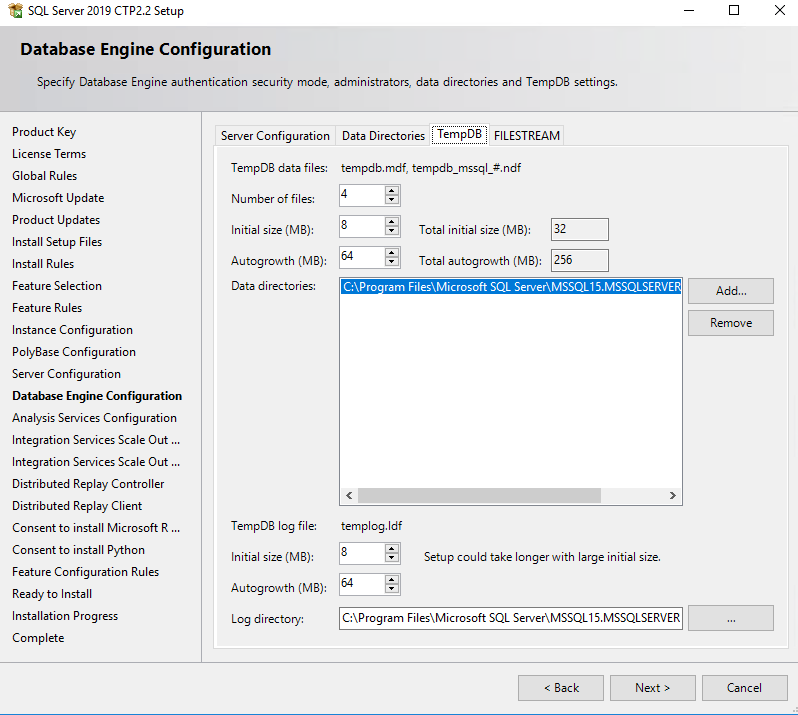Click the data files Initial size field
Screen dimensions: 798x715
(362, 226)
